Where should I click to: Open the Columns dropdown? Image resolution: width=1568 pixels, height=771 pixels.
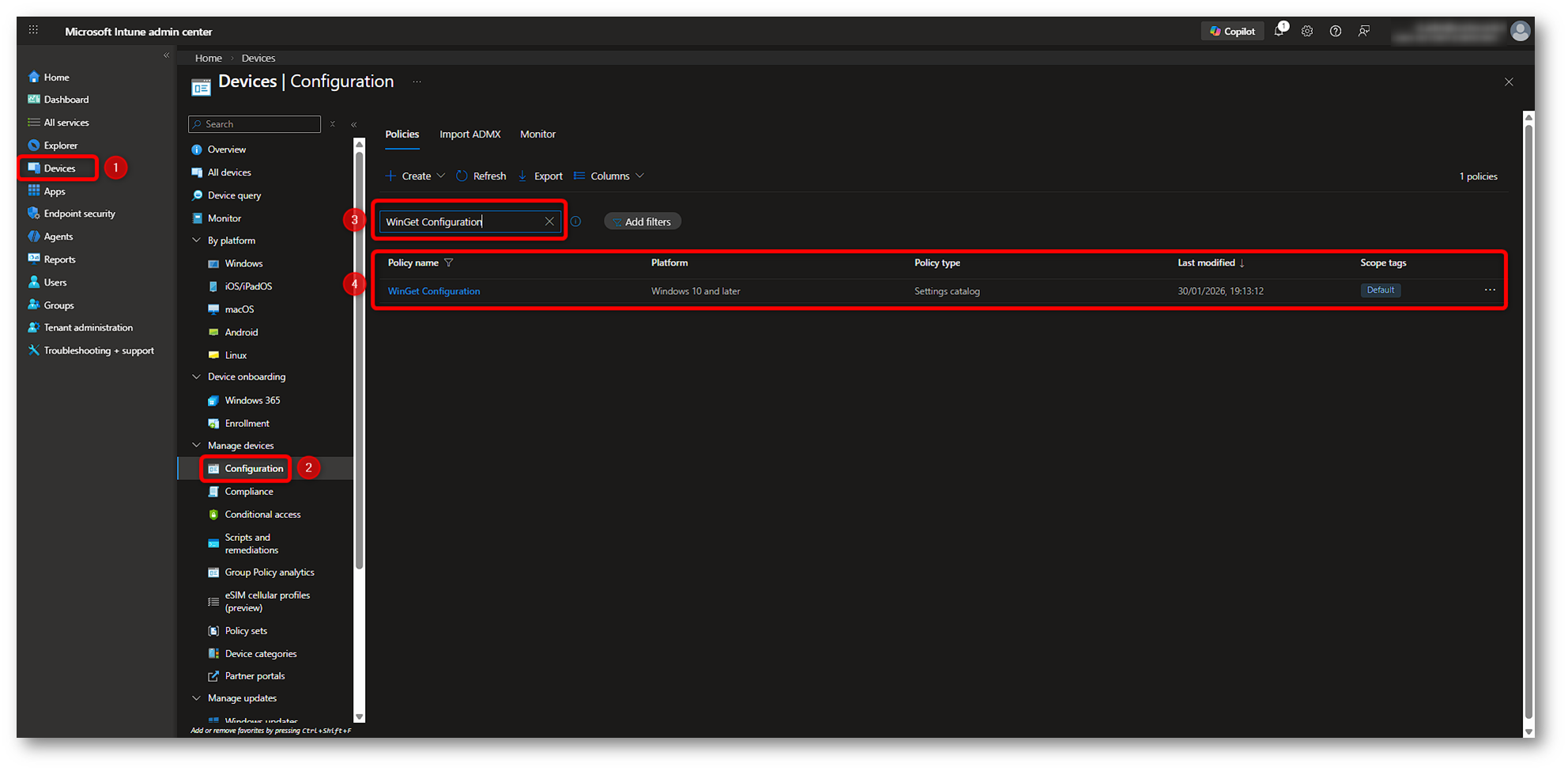click(x=609, y=176)
